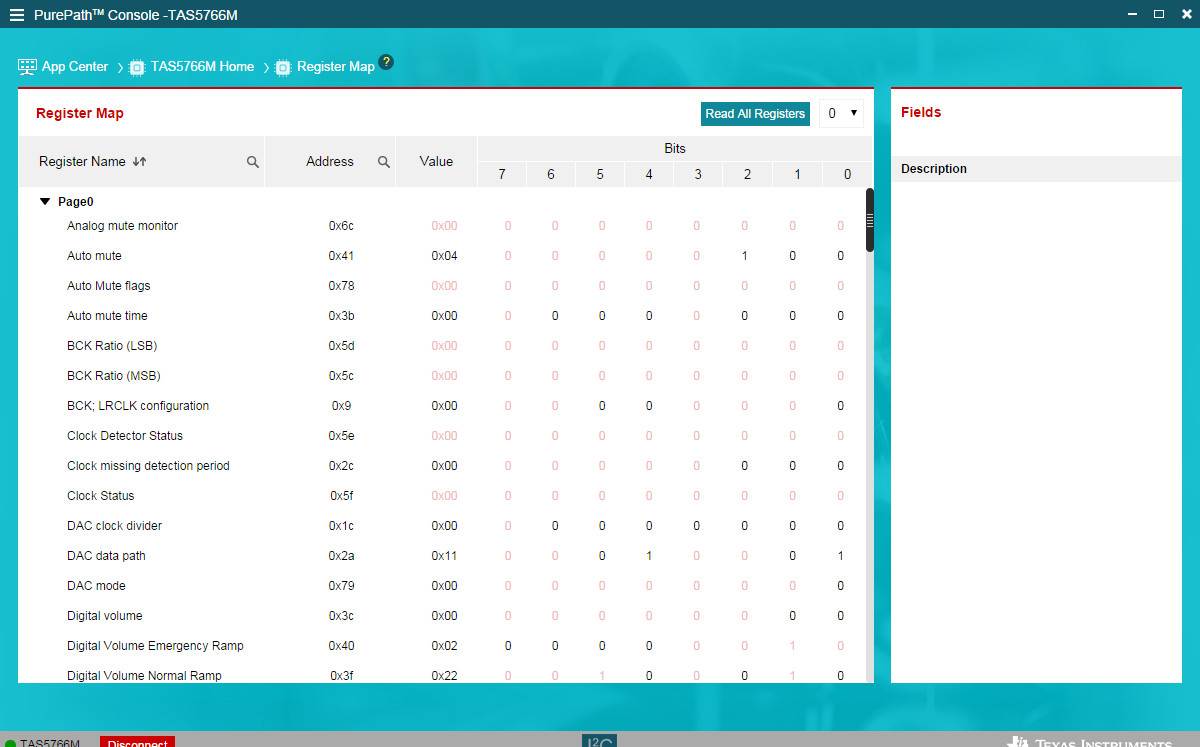Select Clock missing detection period register
This screenshot has width=1200, height=747.
(x=148, y=466)
